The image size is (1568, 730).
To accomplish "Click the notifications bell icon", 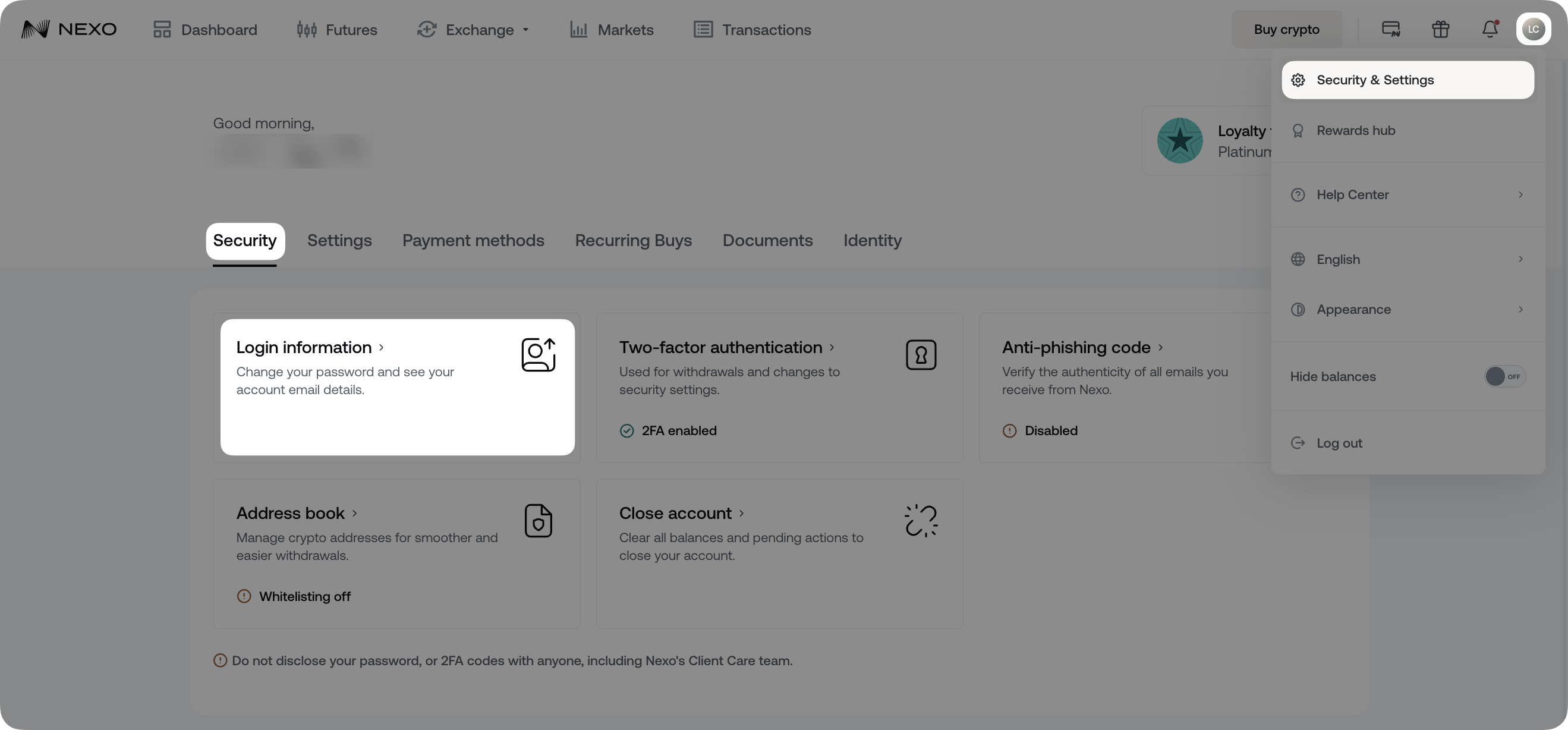I will tap(1490, 29).
